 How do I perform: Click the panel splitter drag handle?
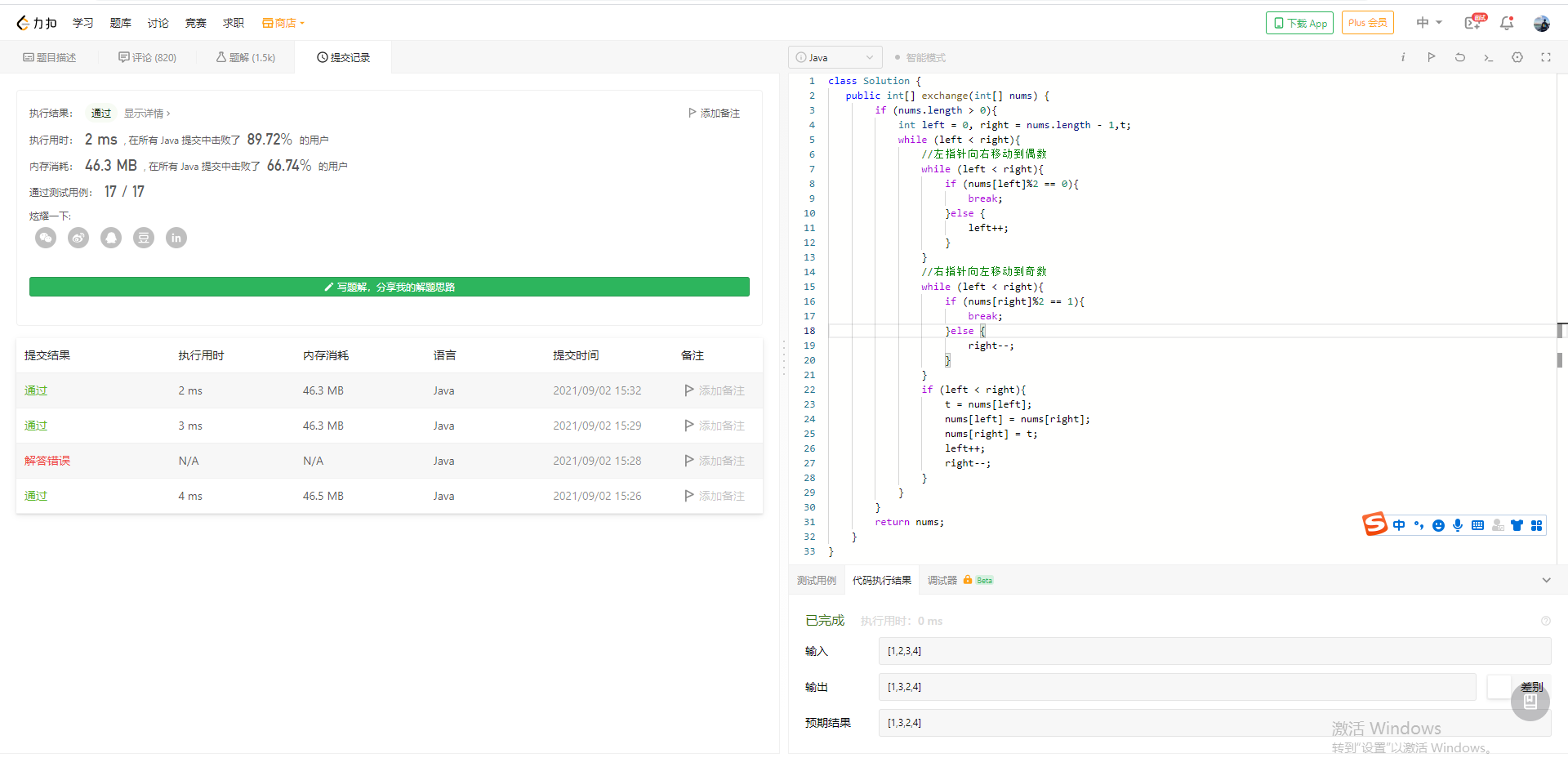[784, 358]
